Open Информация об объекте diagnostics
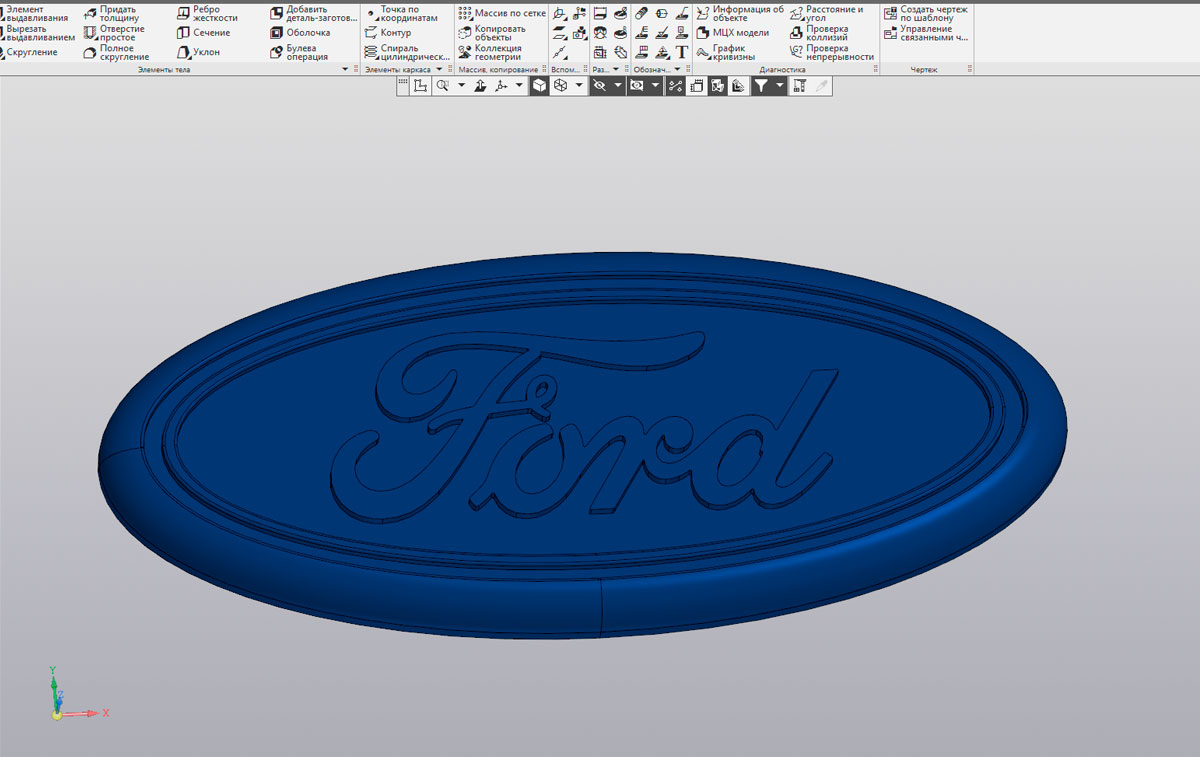1200x757 pixels. click(740, 13)
